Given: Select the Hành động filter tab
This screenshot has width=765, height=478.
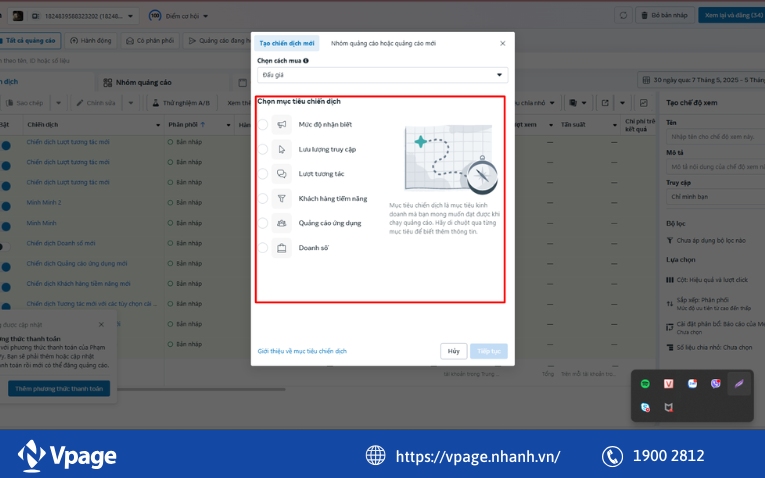Looking at the screenshot, I should (x=90, y=40).
